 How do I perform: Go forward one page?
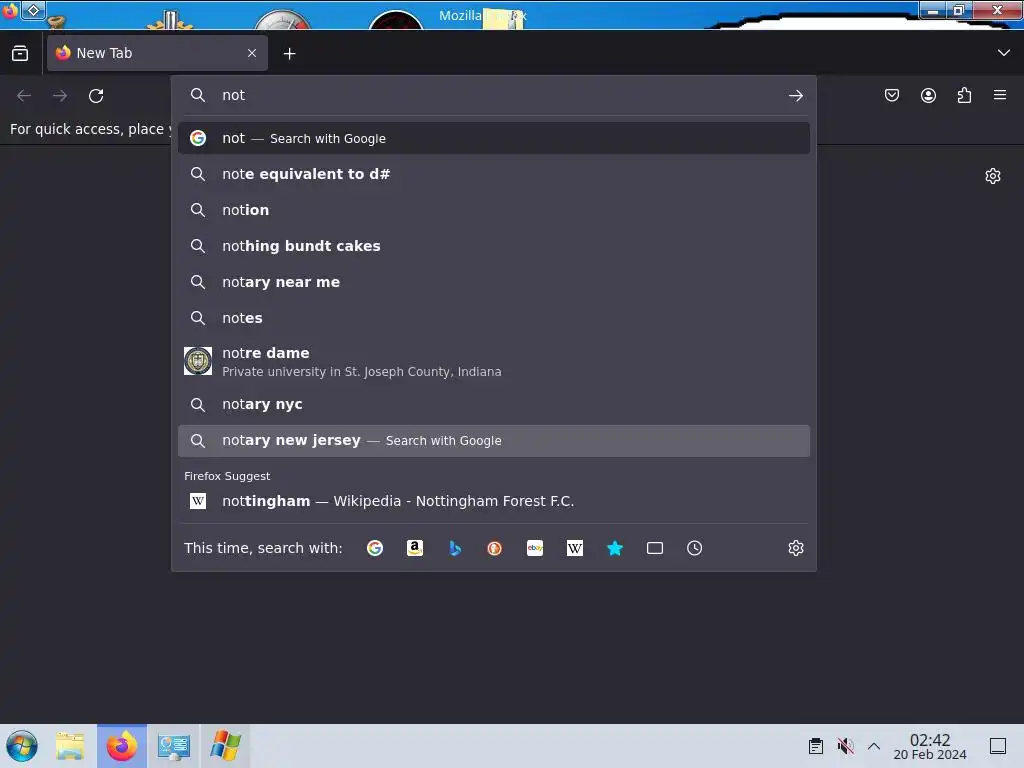point(60,96)
